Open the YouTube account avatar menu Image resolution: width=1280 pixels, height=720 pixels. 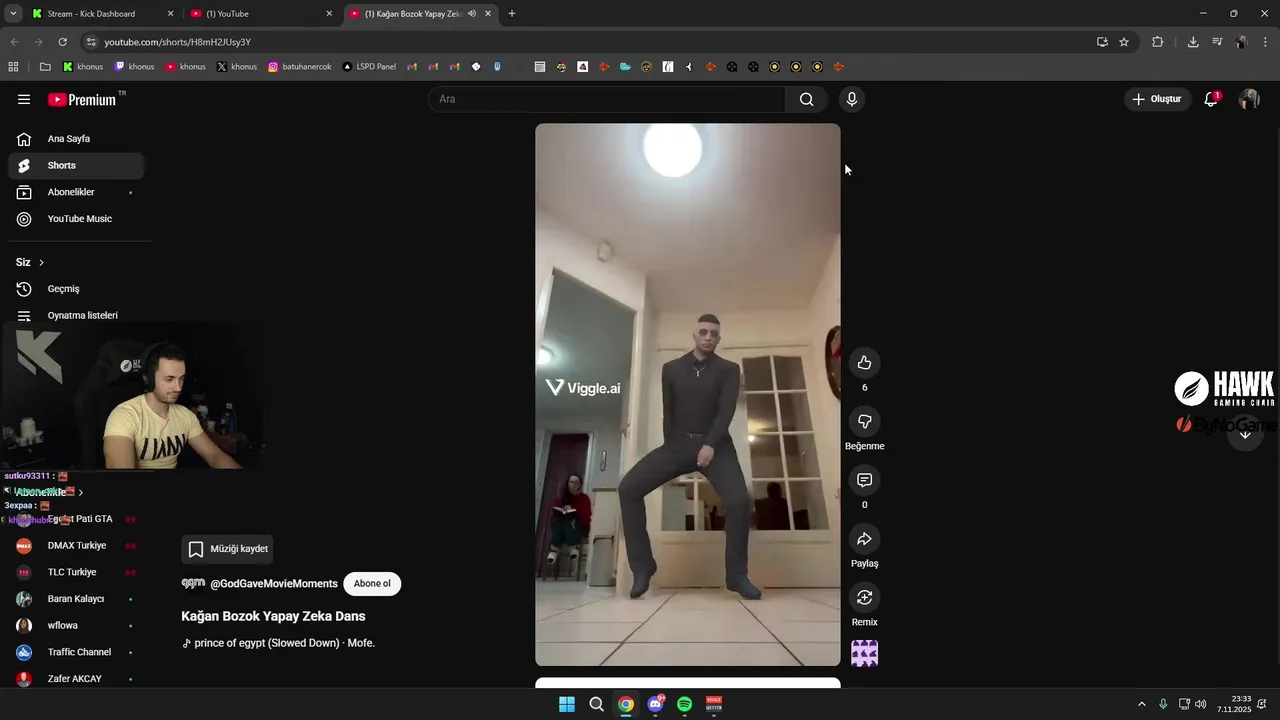[1249, 99]
